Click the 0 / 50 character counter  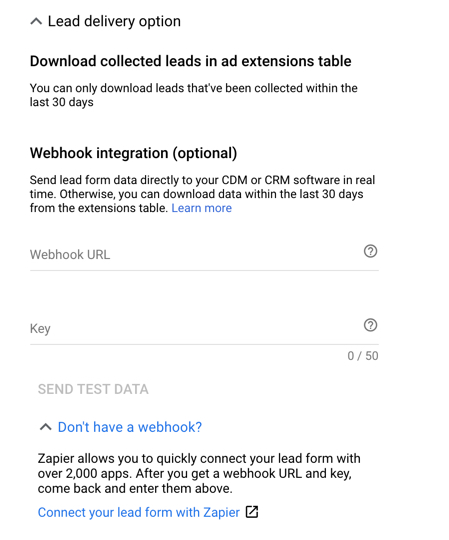point(363,356)
